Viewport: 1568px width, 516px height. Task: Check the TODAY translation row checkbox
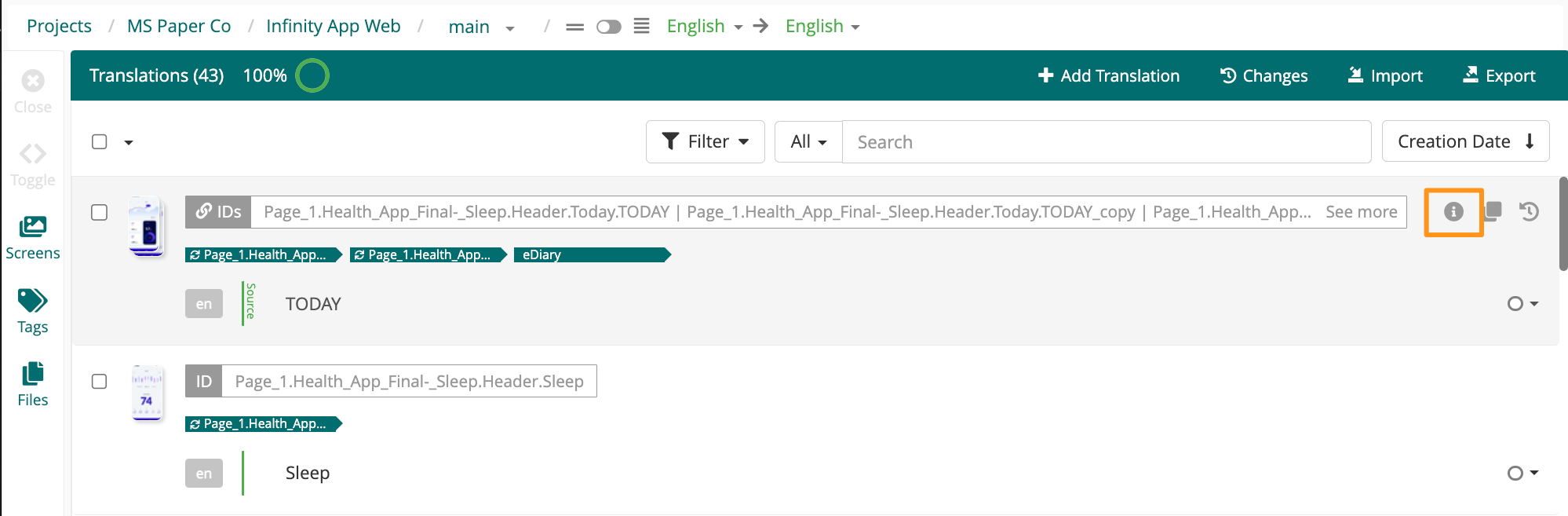coord(100,213)
